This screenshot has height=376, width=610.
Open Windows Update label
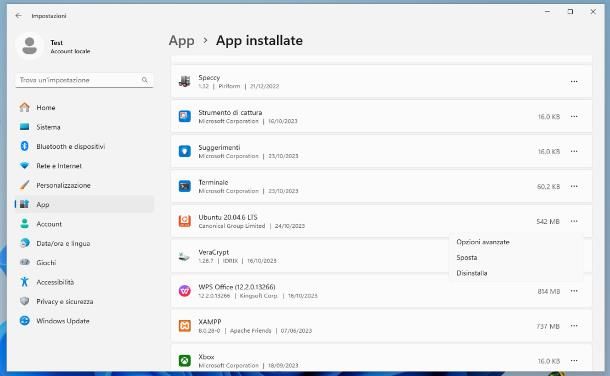pos(63,321)
